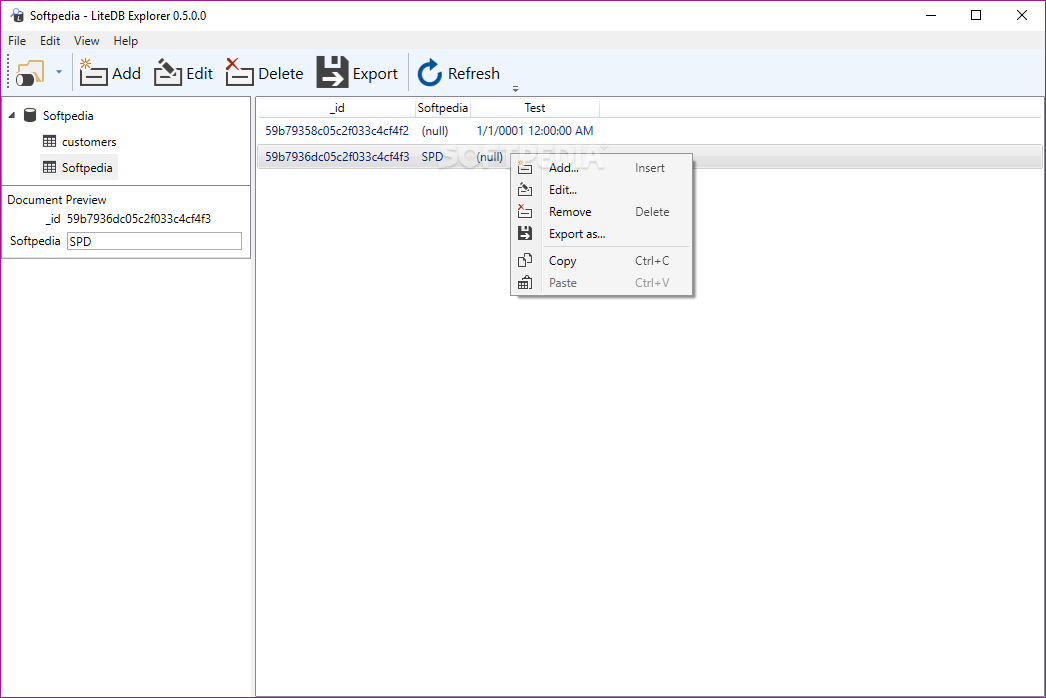
Task: Click the (null) Softpedia cell in first row
Action: 435,131
